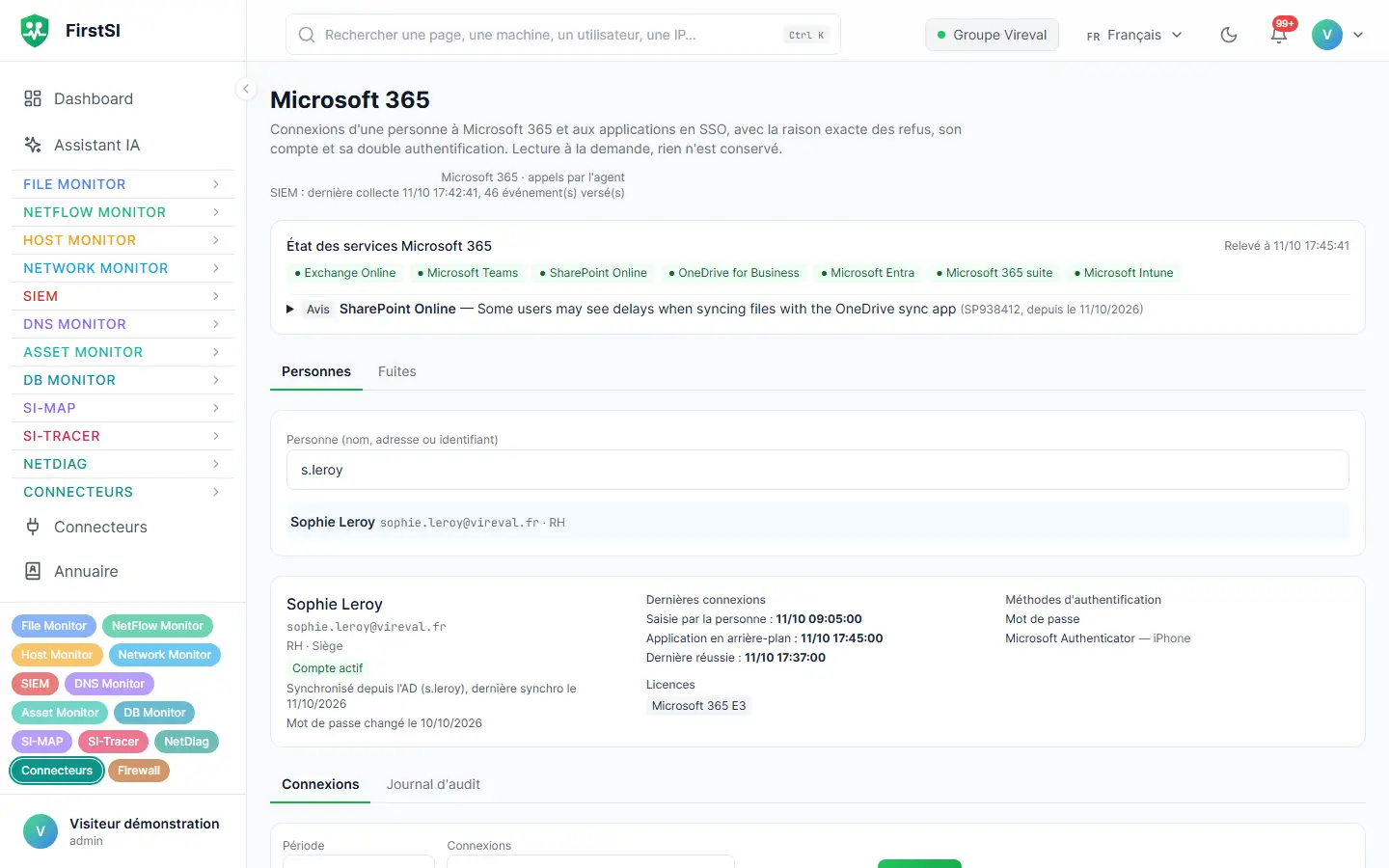Expand the DB MONITOR section

click(123, 380)
